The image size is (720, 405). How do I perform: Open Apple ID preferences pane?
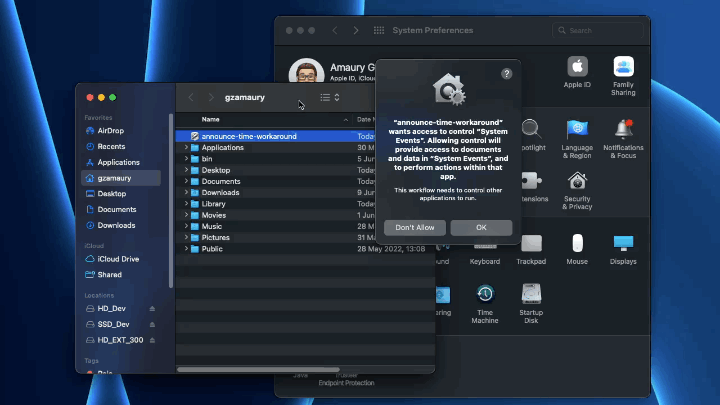(x=577, y=72)
